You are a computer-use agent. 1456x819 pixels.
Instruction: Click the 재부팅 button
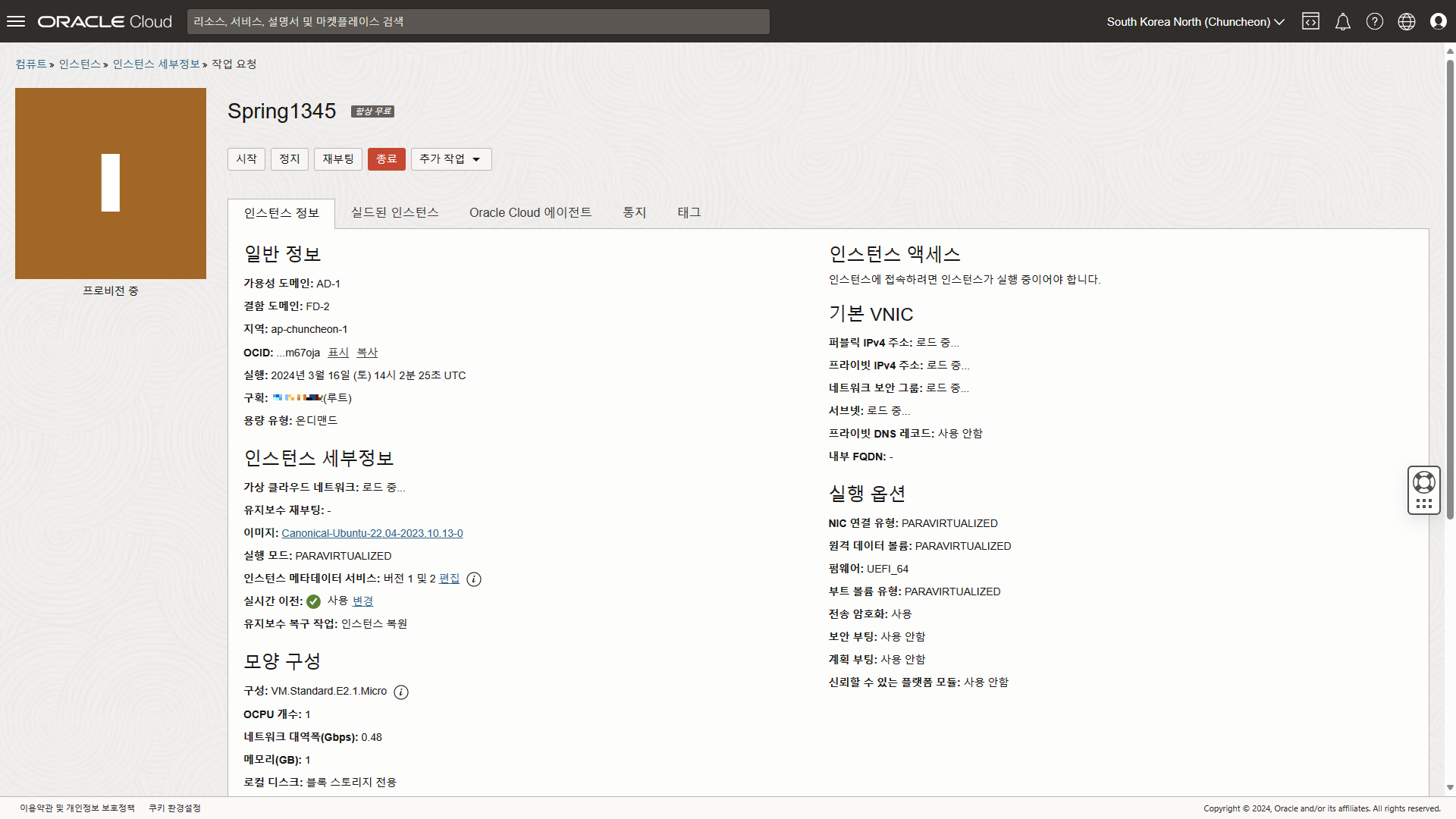[338, 158]
